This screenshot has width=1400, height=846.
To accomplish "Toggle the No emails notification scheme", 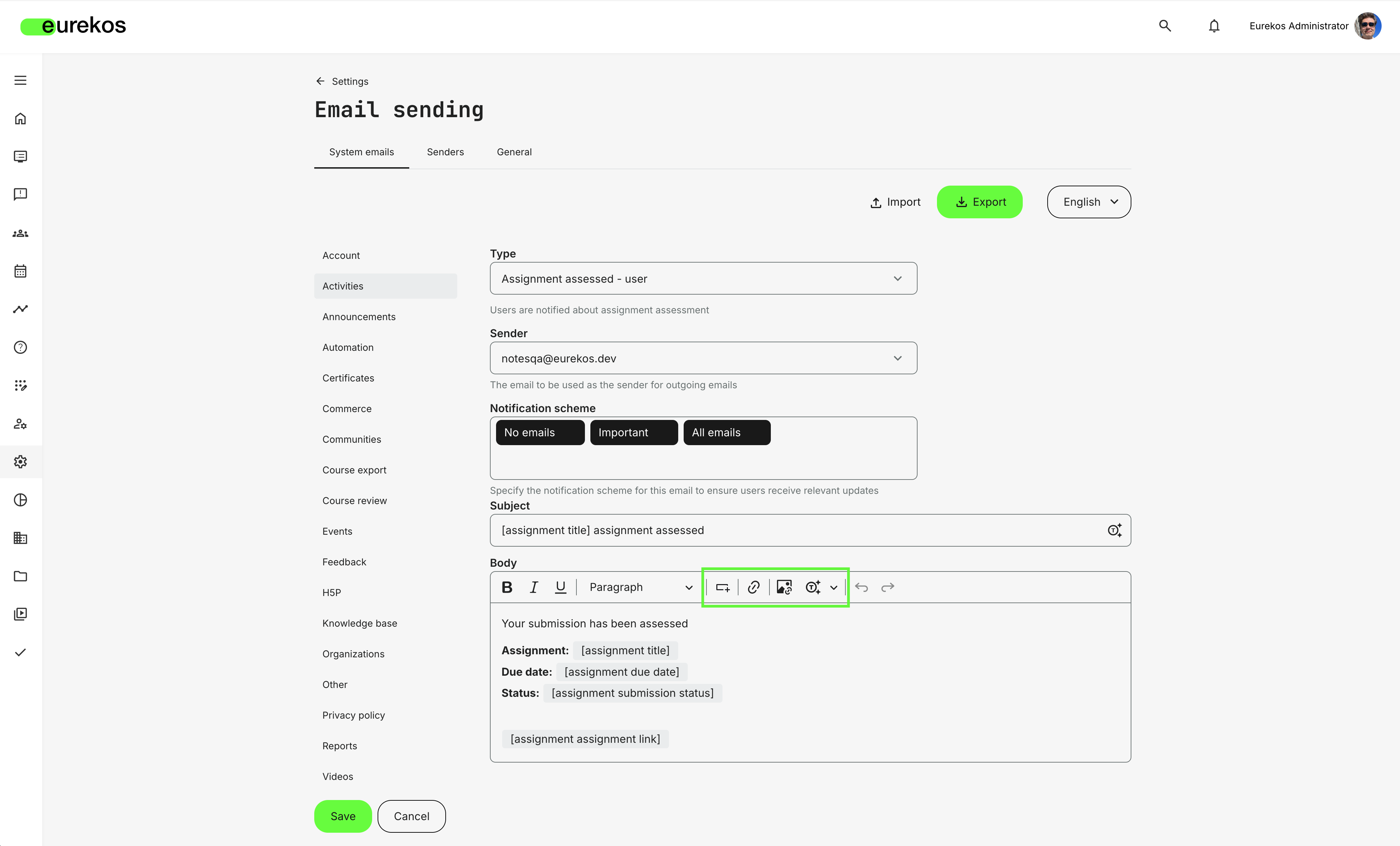I will pyautogui.click(x=540, y=432).
